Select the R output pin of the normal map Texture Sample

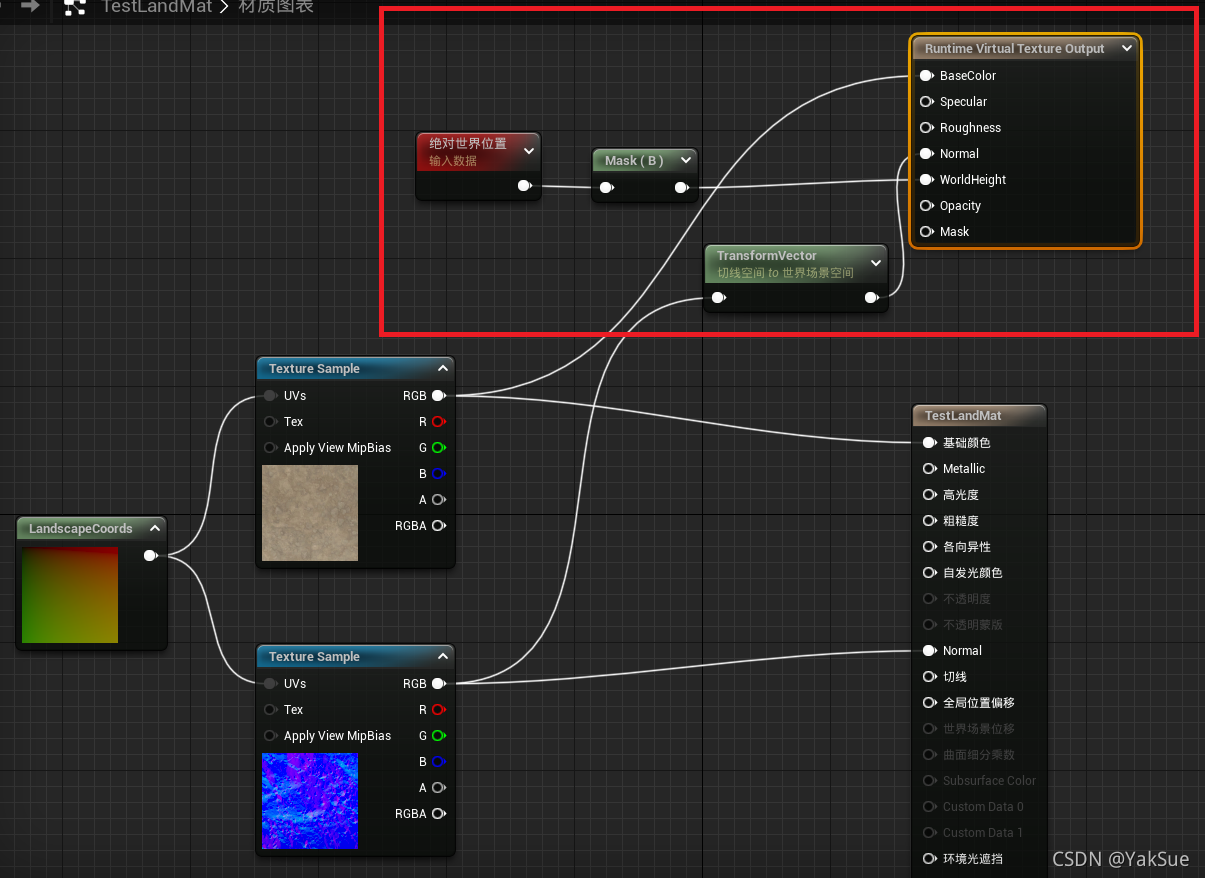(437, 709)
